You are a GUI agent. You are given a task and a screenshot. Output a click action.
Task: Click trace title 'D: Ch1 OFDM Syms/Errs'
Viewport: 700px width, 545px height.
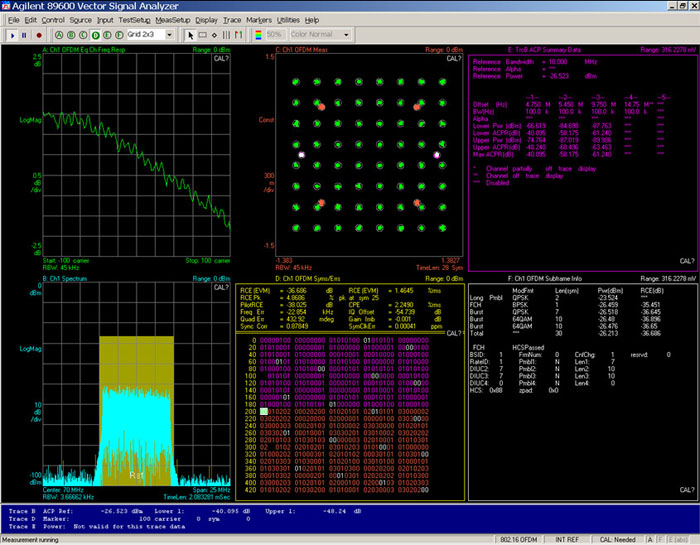[308, 279]
